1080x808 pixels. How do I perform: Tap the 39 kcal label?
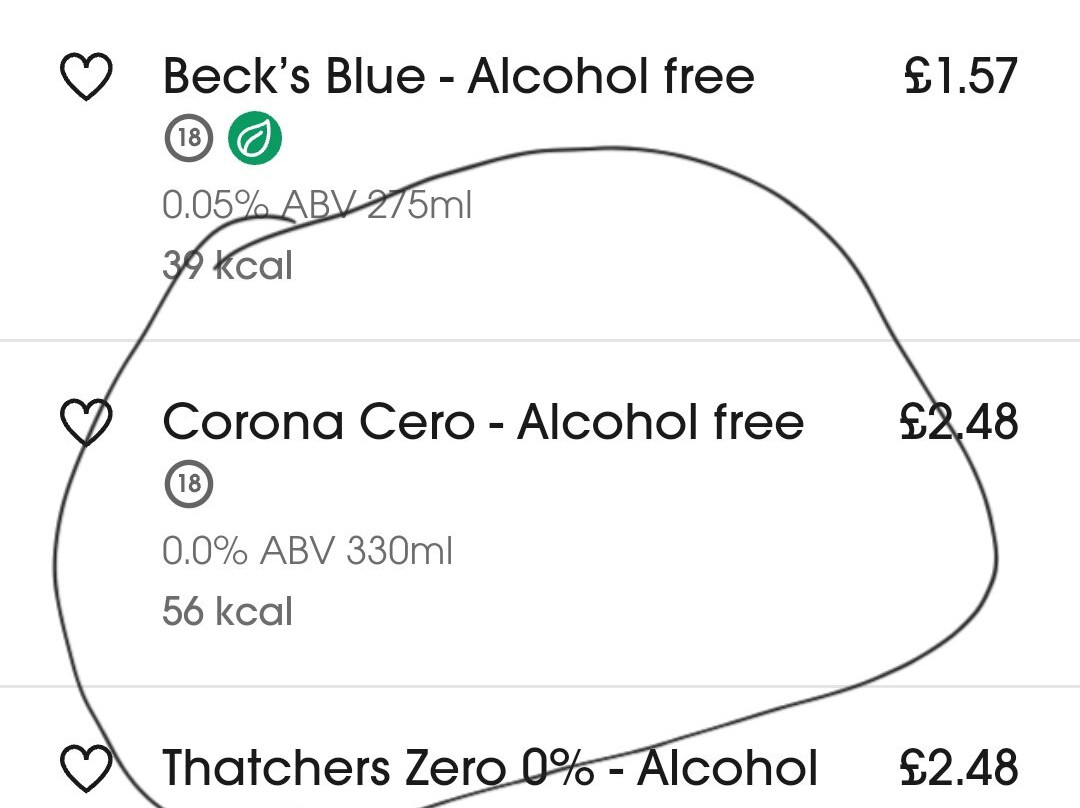pos(228,265)
